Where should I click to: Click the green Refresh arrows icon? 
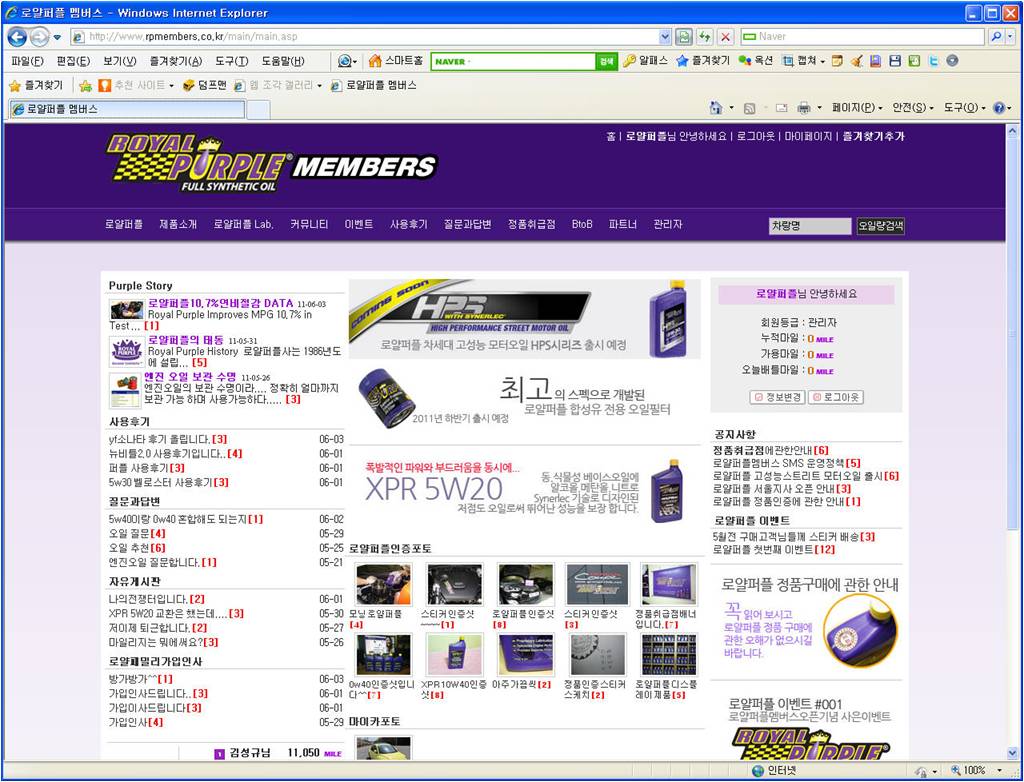tap(705, 37)
